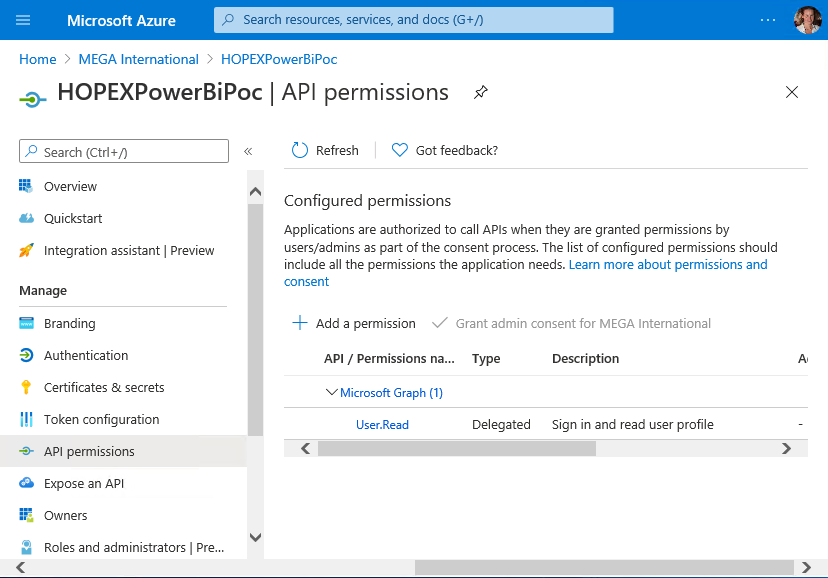This screenshot has width=828, height=578.
Task: Open the Azure portal hamburger menu
Action: pos(23,20)
